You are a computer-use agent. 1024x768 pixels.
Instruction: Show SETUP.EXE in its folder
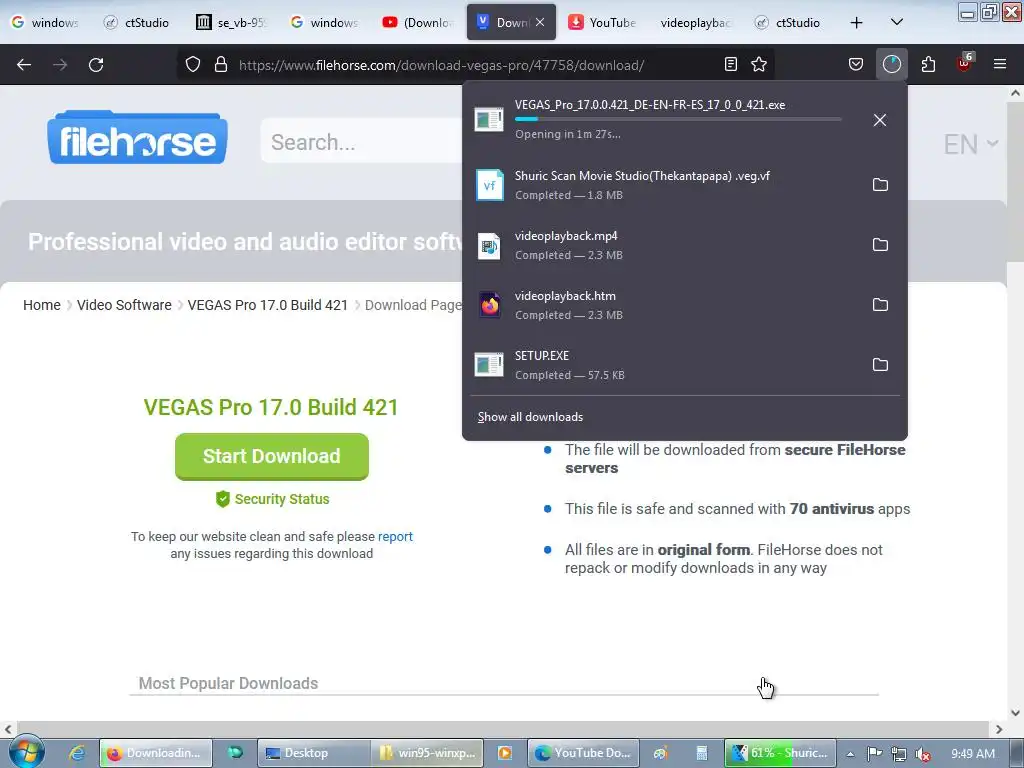(x=880, y=364)
